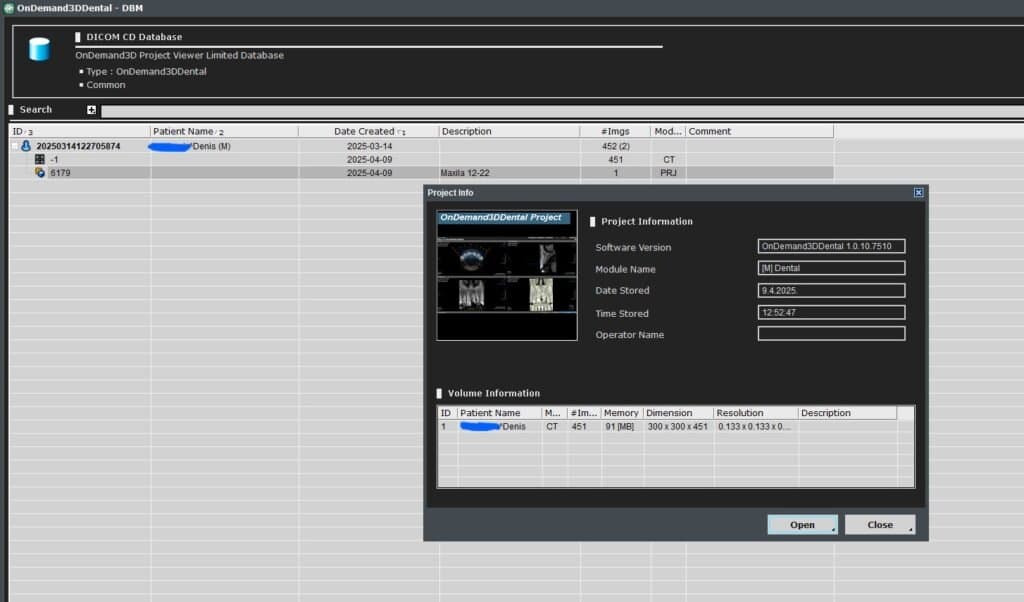Click the CT series grid icon beside -1

click(40, 159)
